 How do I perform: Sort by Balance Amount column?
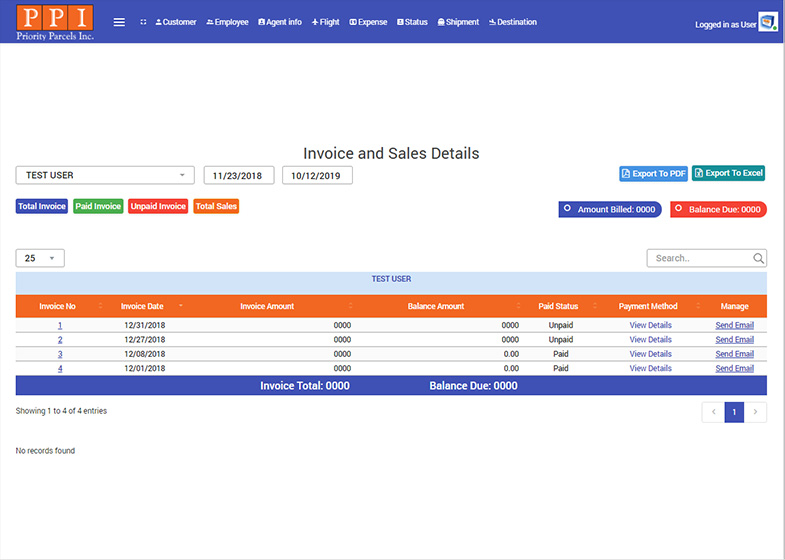[436, 306]
